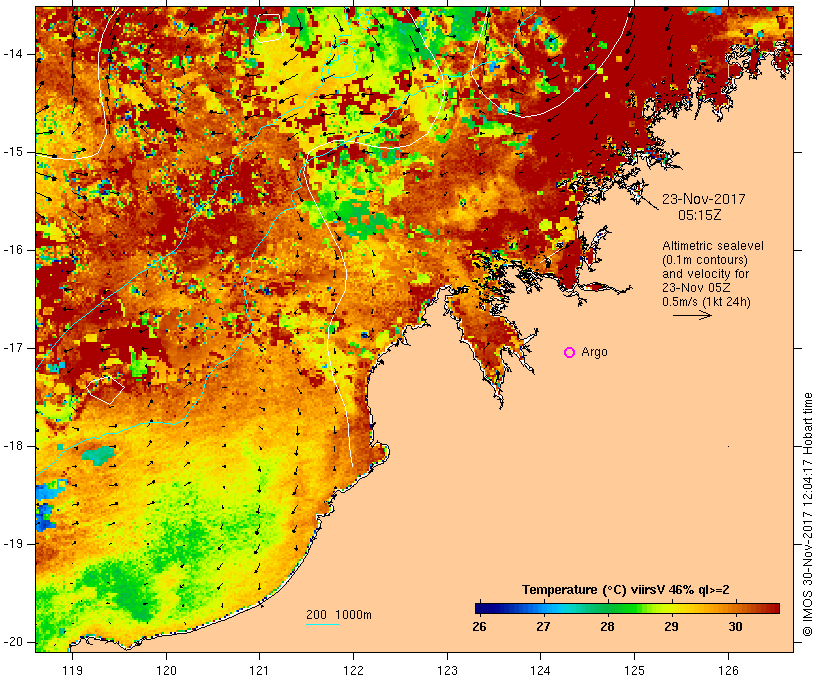Click the '23-Nov 05Z' legend line
The width and height of the screenshot is (820, 680).
click(x=696, y=288)
